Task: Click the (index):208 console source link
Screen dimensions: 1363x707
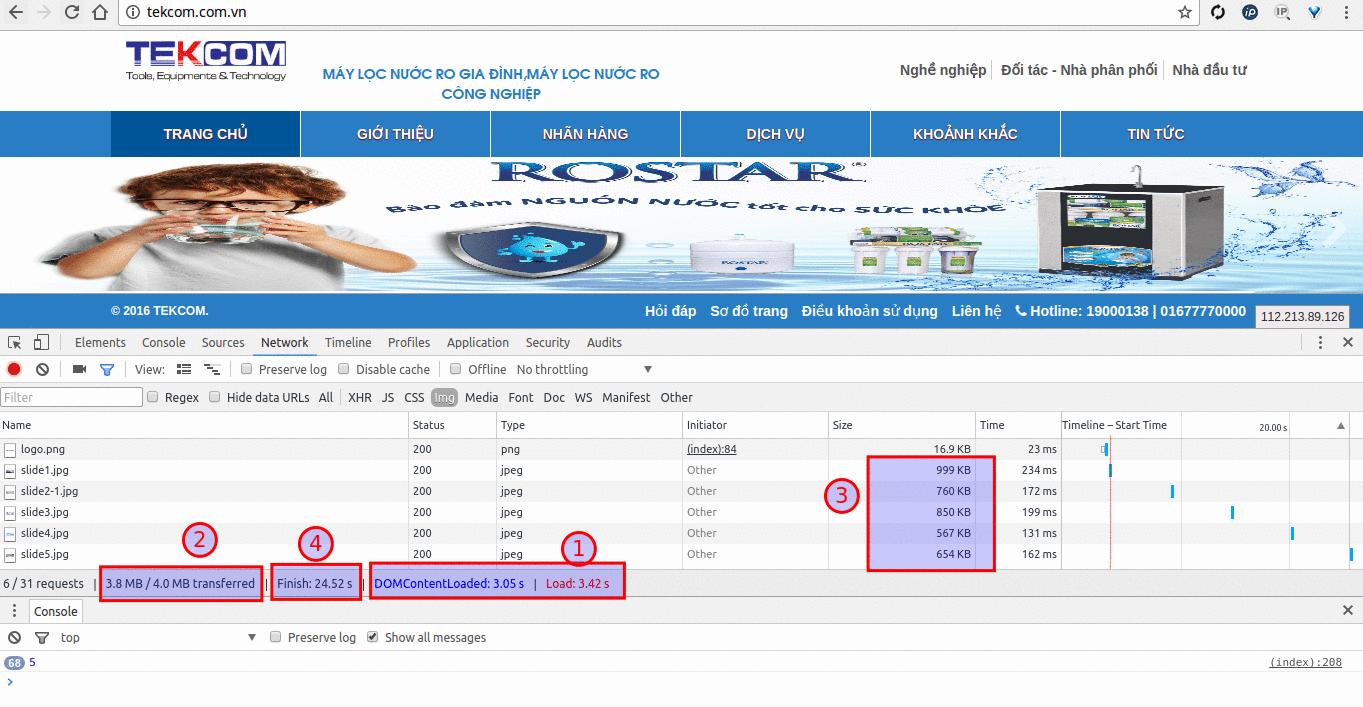Action: 1306,662
